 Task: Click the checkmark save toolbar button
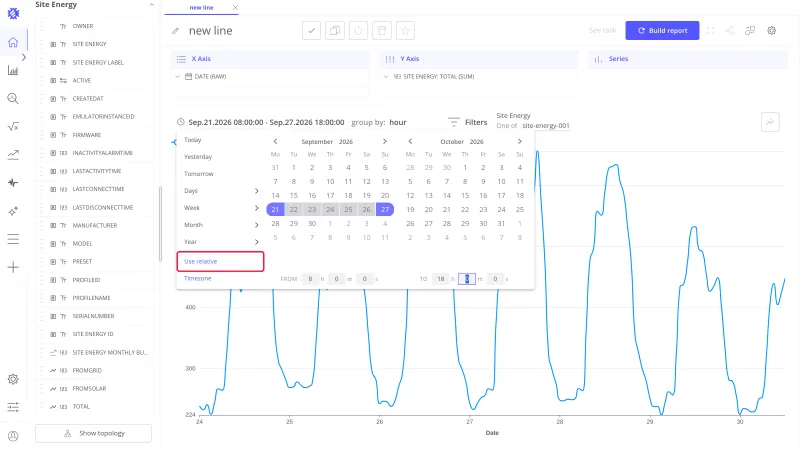click(x=311, y=31)
